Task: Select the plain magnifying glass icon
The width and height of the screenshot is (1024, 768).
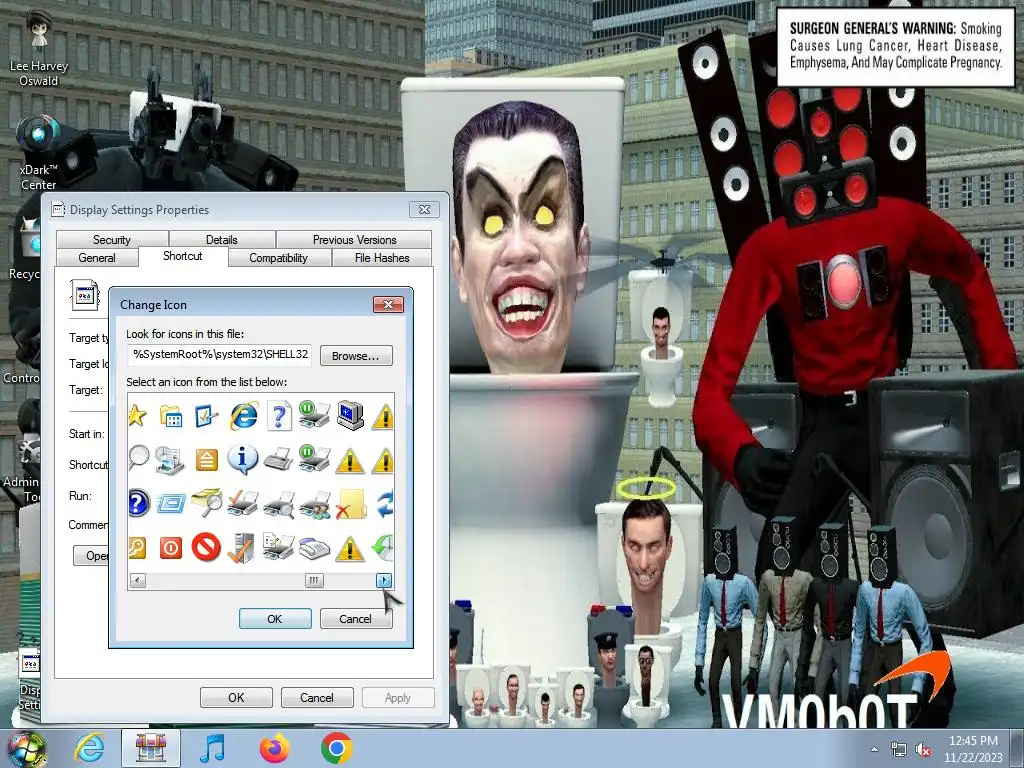Action: click(x=138, y=458)
